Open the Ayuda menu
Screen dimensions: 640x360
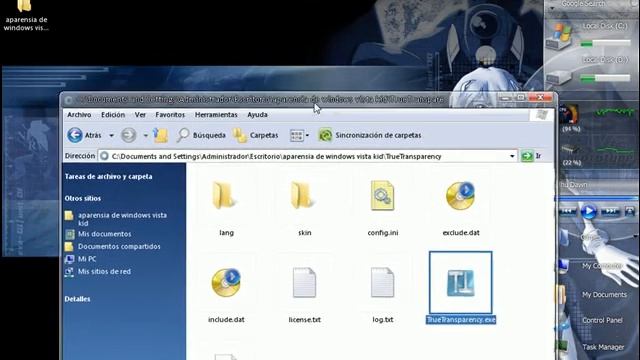tap(257, 115)
